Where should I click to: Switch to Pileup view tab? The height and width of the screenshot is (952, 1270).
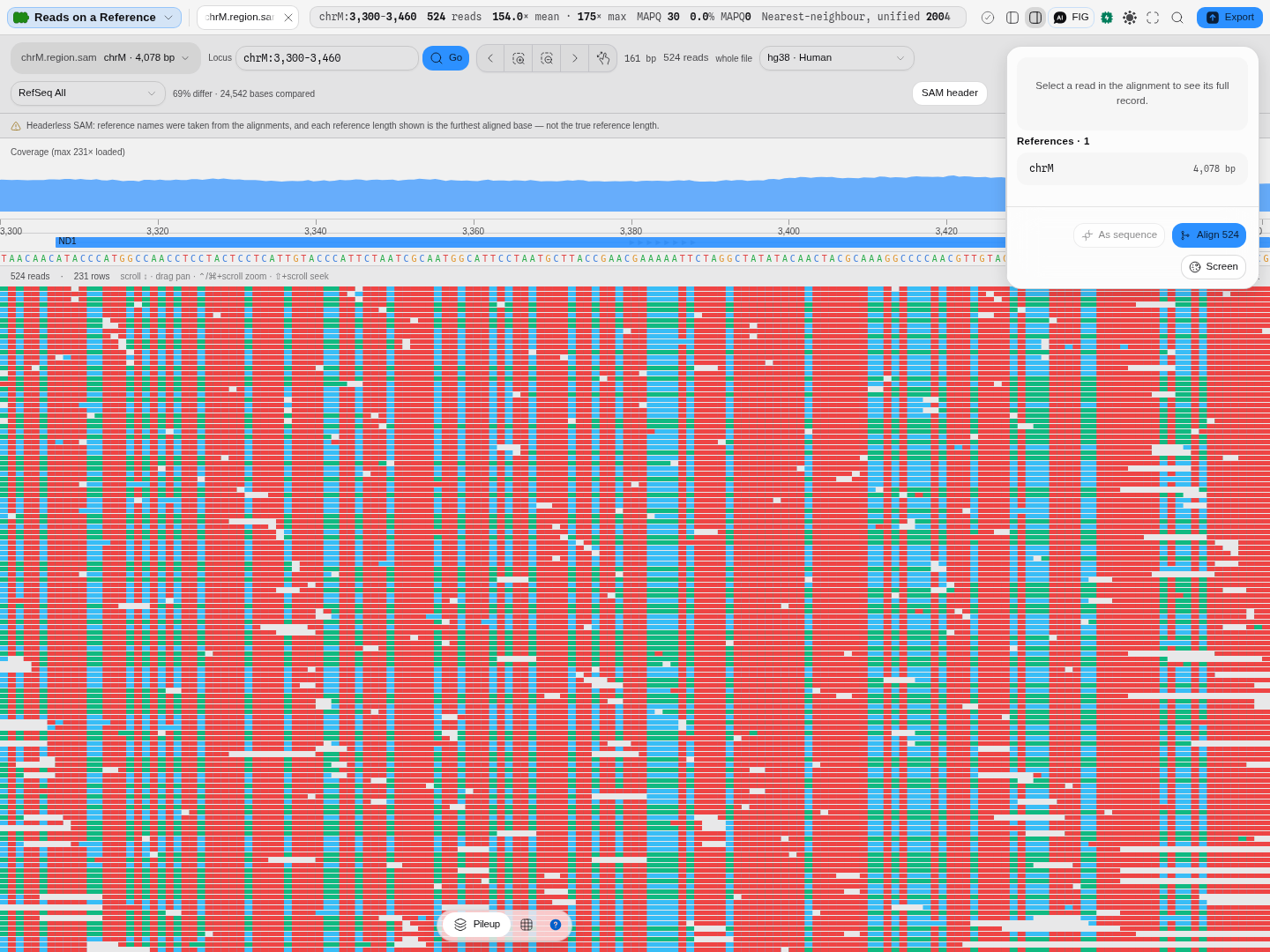(477, 925)
